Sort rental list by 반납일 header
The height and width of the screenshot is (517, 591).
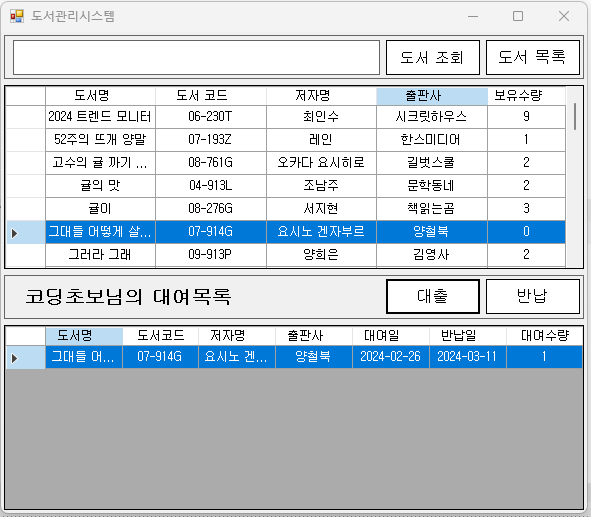(x=468, y=336)
